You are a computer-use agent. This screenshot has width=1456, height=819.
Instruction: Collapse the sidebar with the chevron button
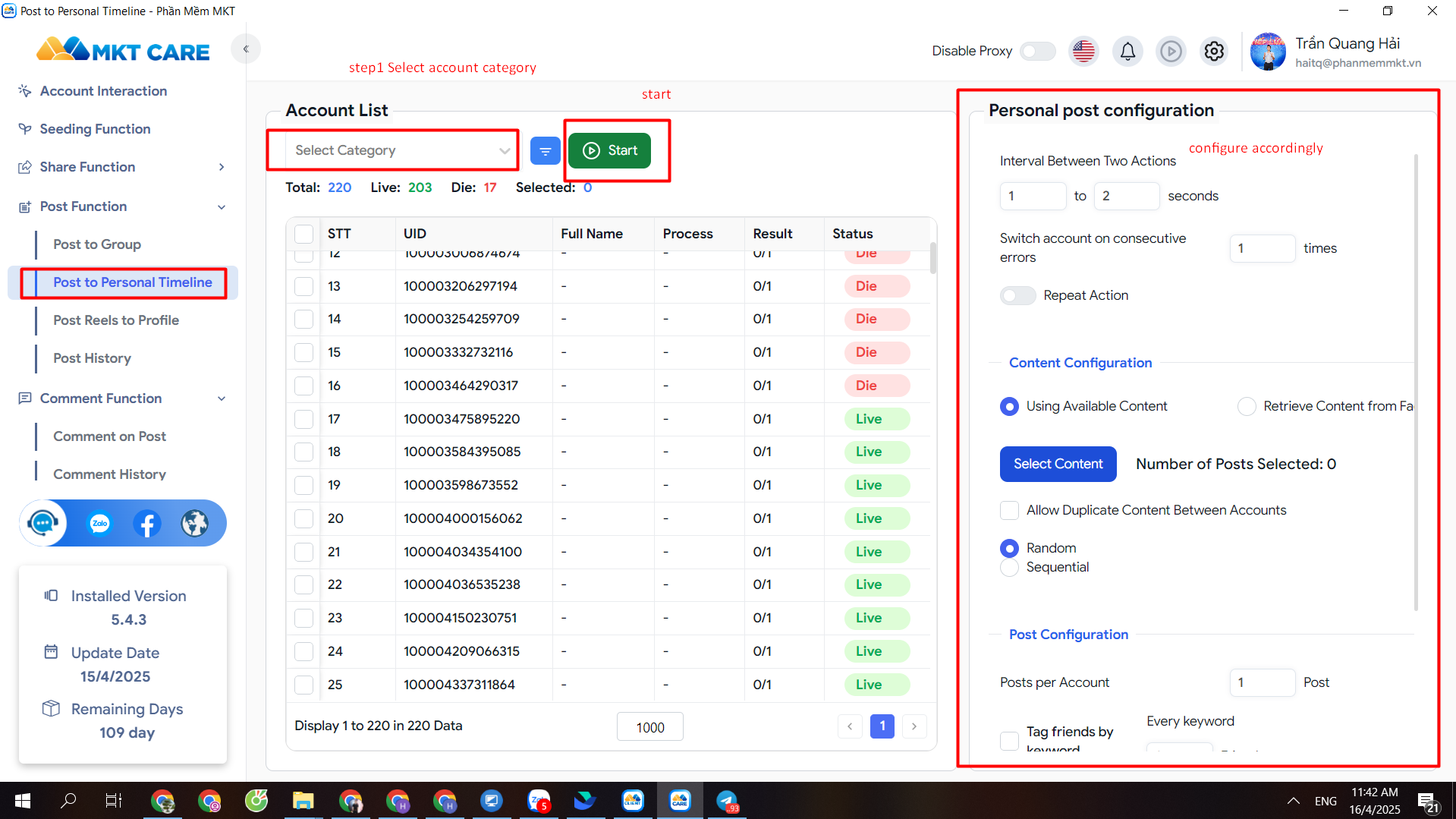click(246, 49)
